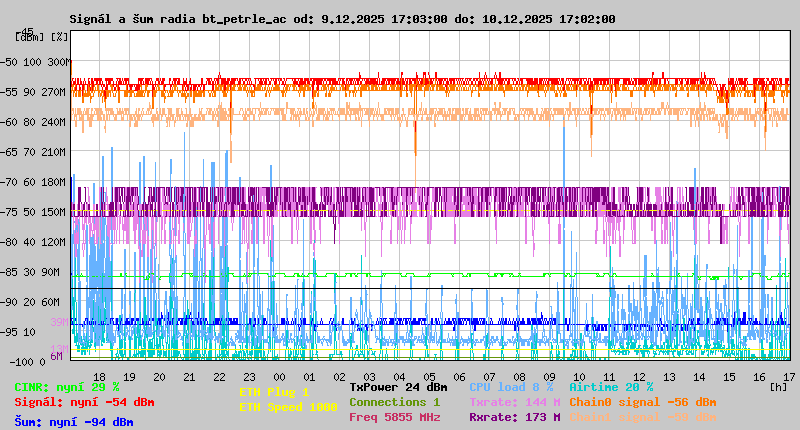
Task: Select the Freq 5855 MHz legend label
Action: (x=394, y=417)
